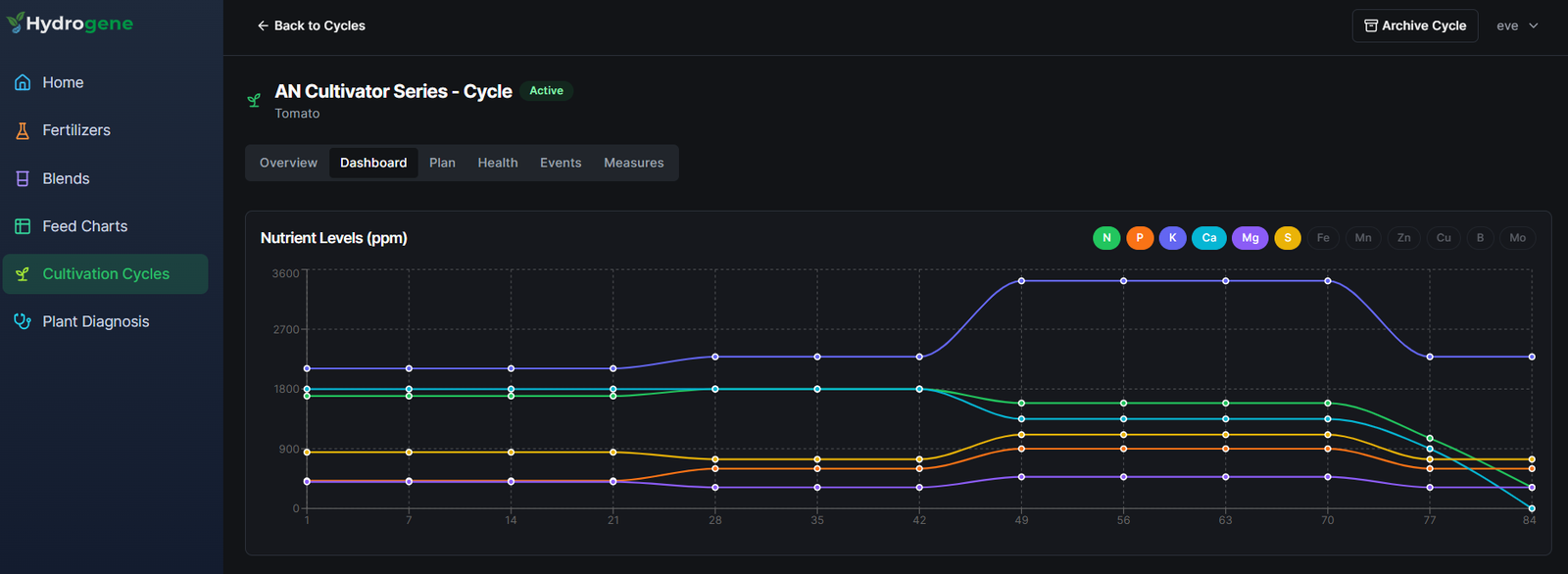Click K data point at day 49
Image resolution: width=1568 pixels, height=574 pixels.
pos(1021,281)
